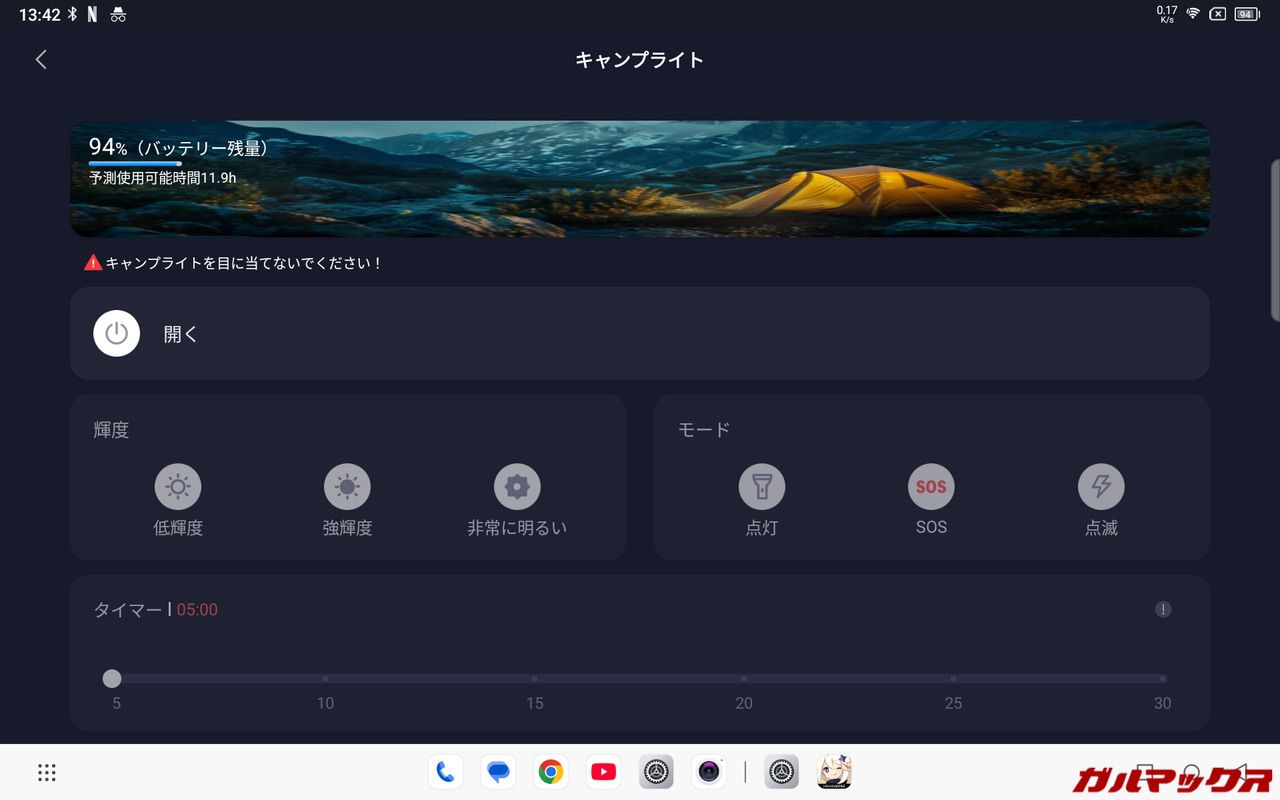Select the 非常に明るい very bright icon
This screenshot has width=1280, height=800.
coord(517,487)
